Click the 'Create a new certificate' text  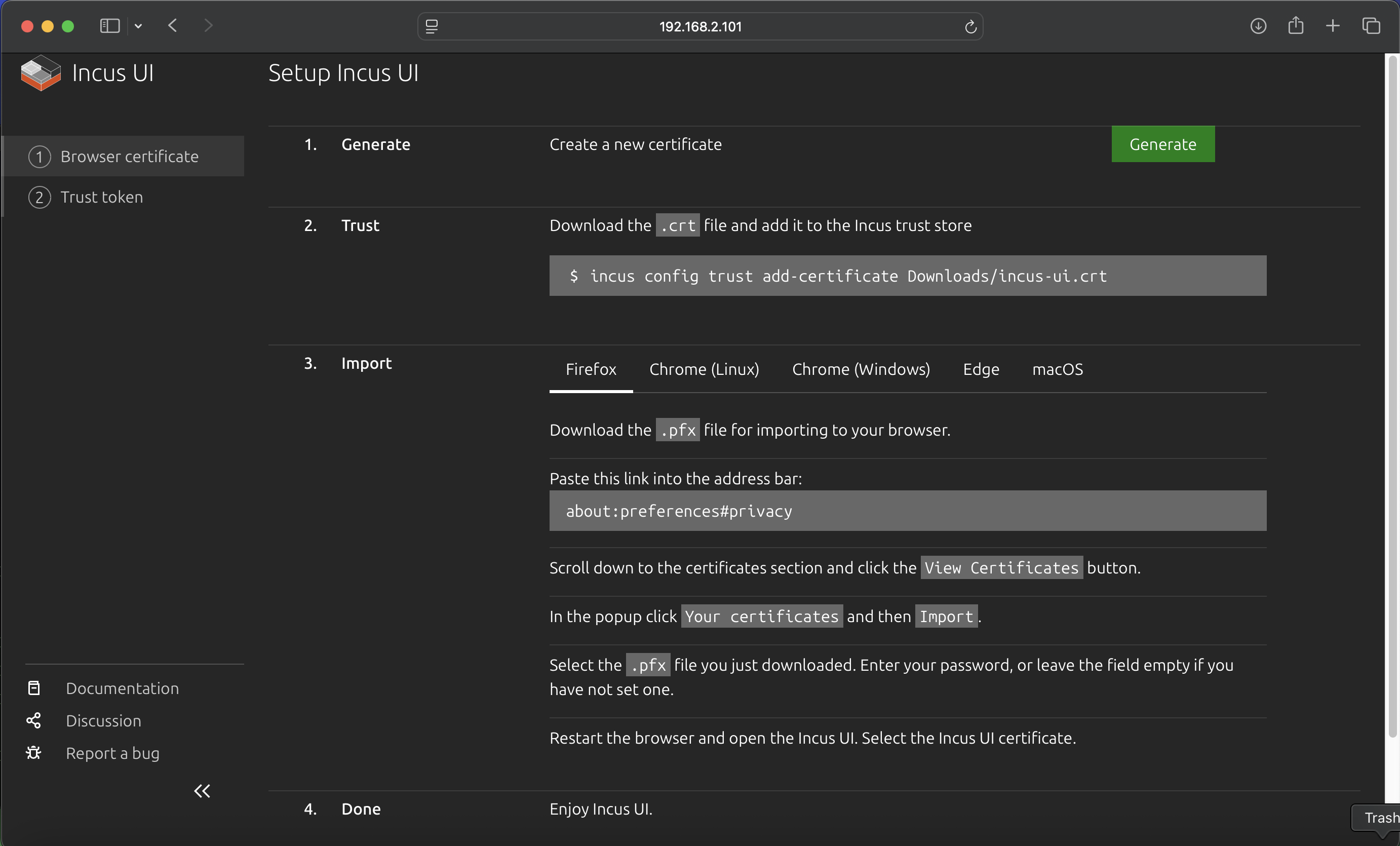[x=635, y=144]
